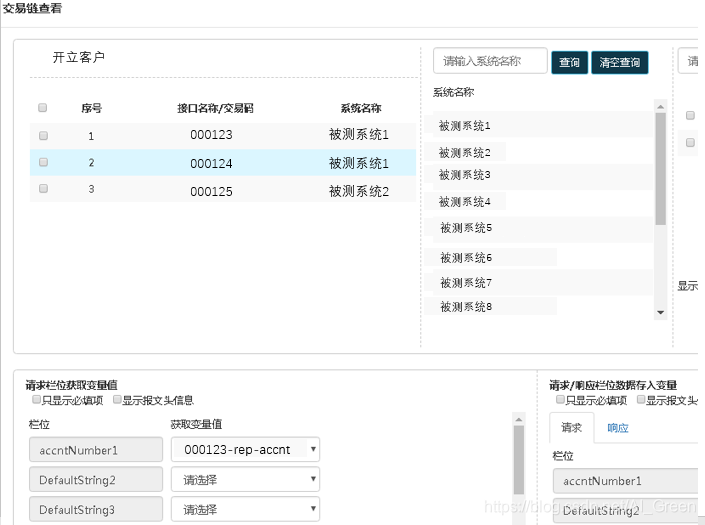Screen dimensions: 705x525
Task: Click the DefaultString2 field in left panel
Action: [x=96, y=479]
